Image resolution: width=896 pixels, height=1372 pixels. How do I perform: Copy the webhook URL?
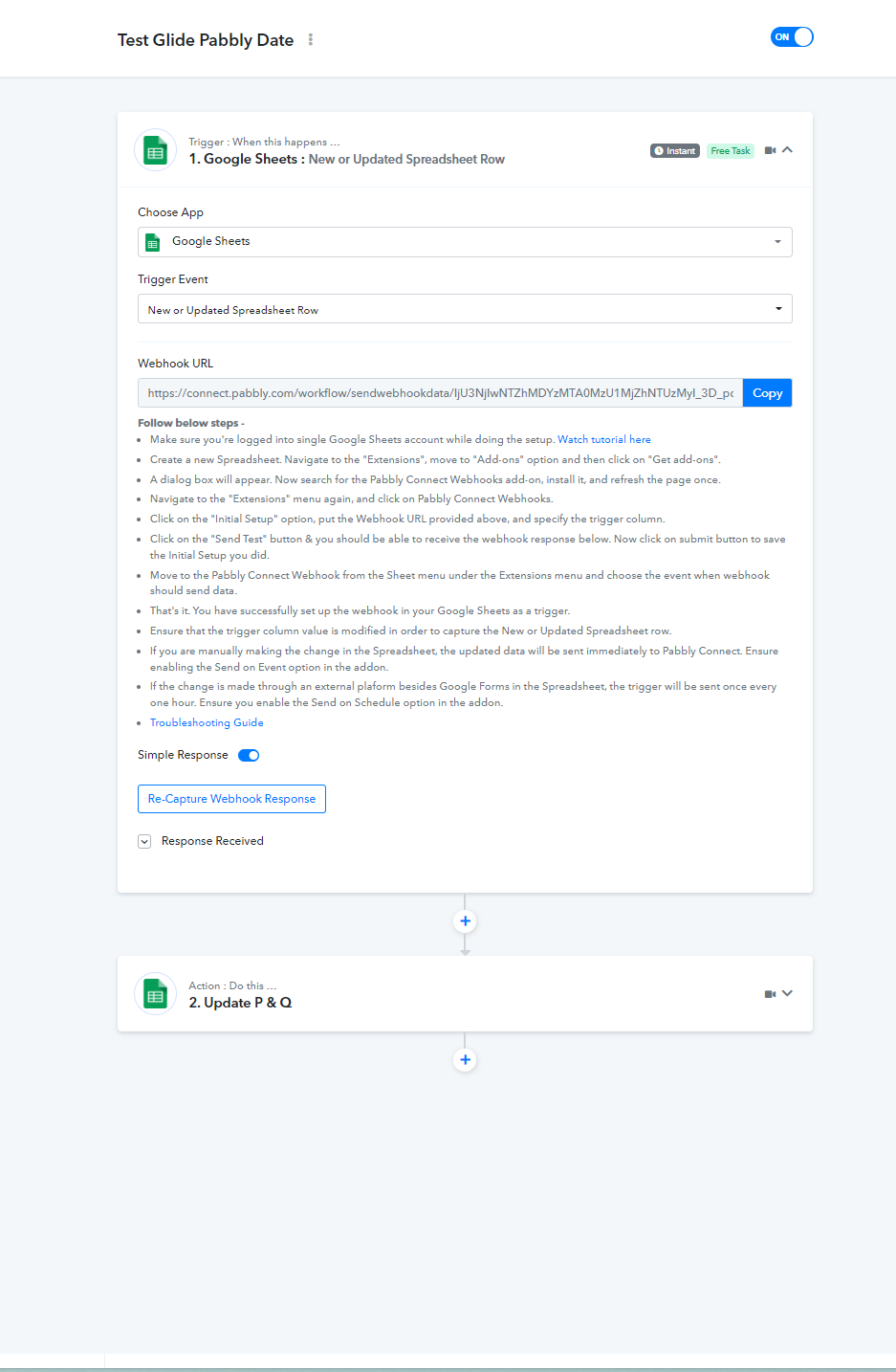tap(767, 393)
